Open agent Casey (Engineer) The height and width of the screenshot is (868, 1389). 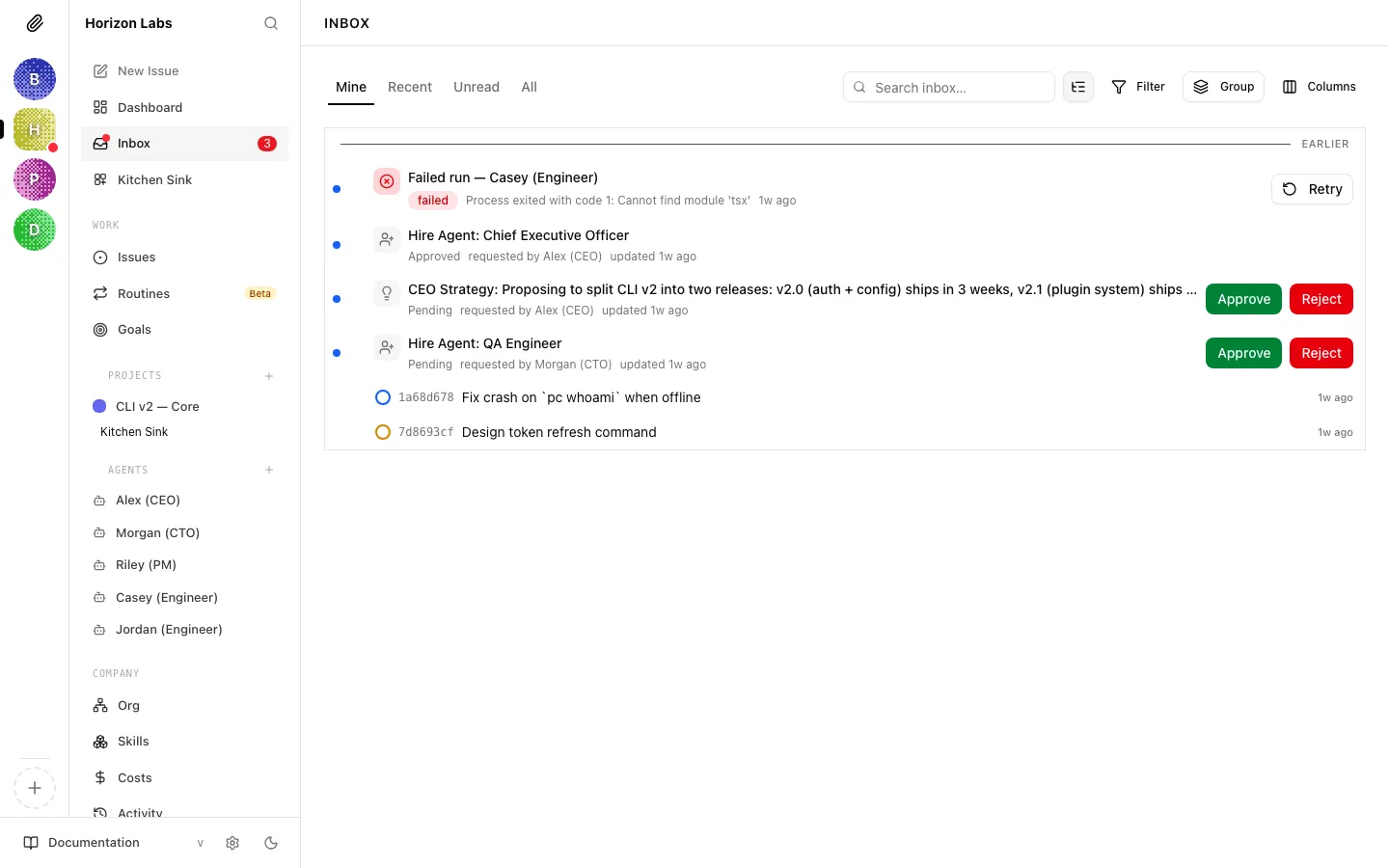184,597
